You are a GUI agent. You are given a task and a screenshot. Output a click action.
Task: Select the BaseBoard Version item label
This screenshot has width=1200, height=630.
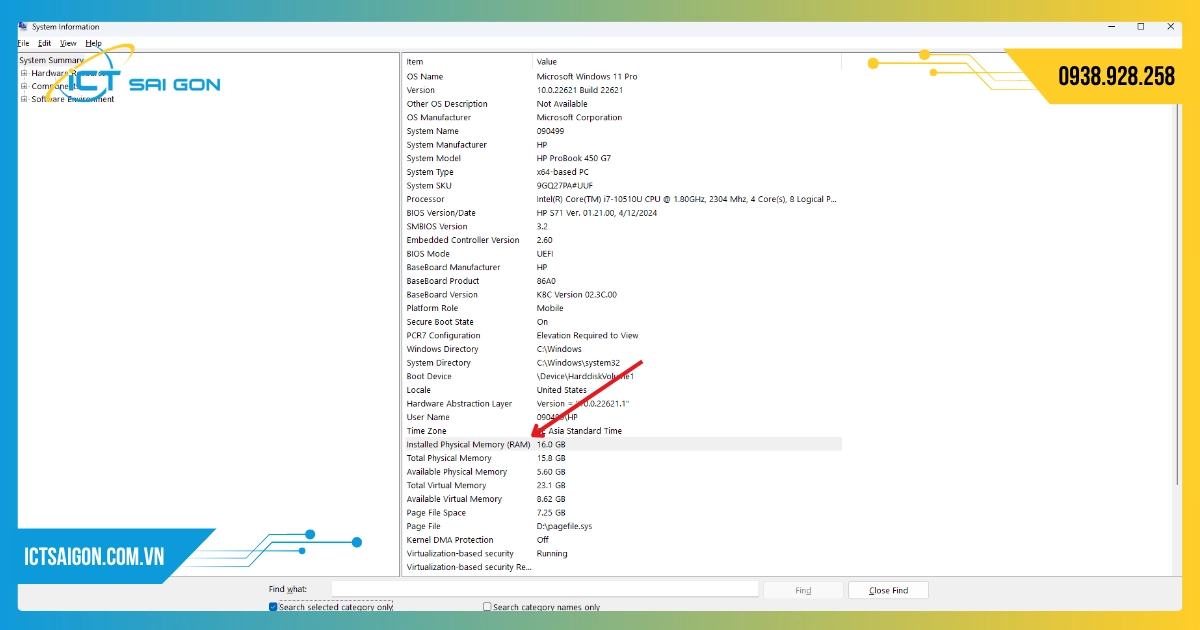pos(442,295)
